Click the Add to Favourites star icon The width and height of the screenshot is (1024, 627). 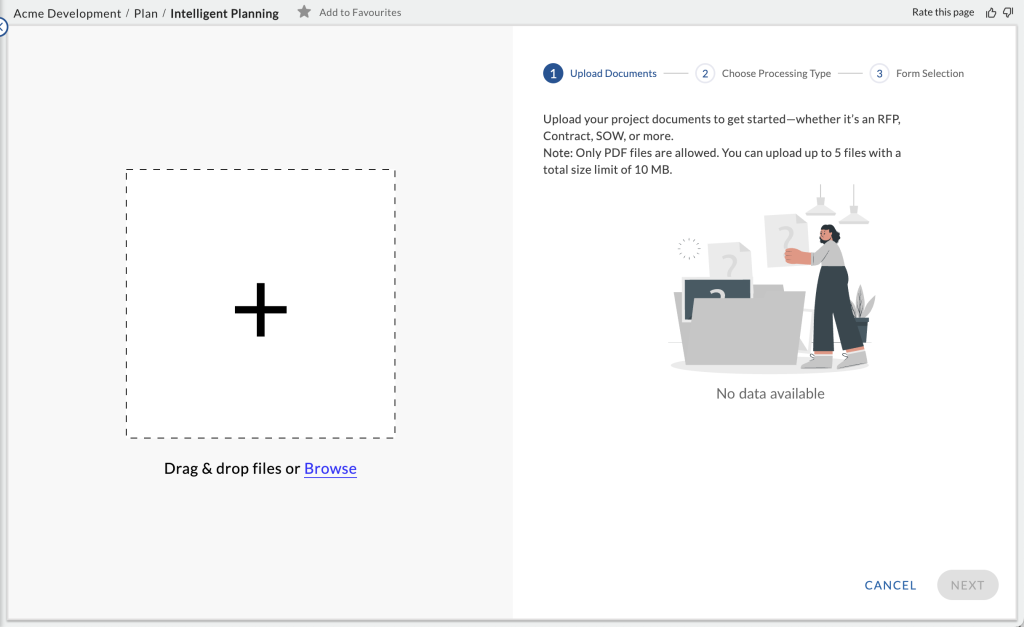click(x=304, y=12)
